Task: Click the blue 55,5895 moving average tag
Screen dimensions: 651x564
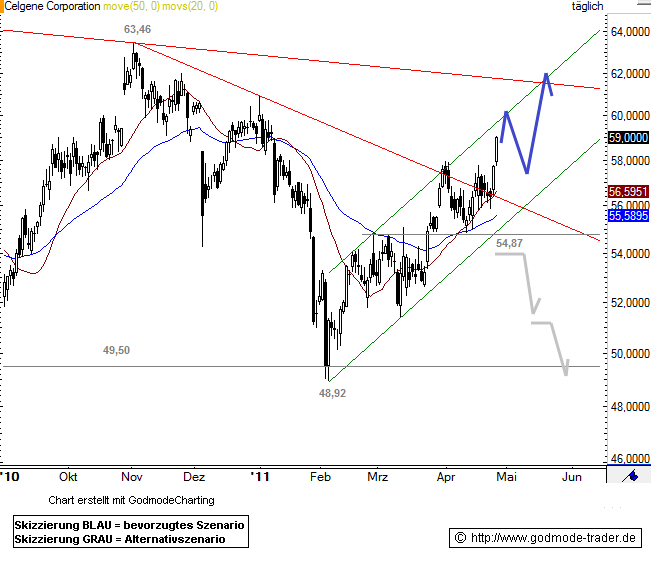Action: [x=628, y=216]
